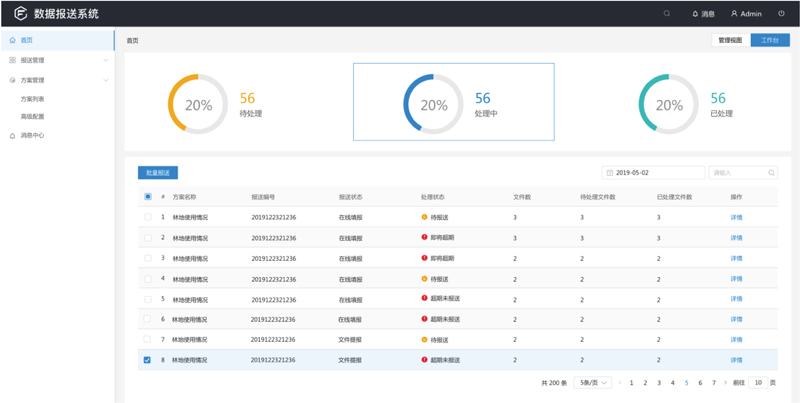The height and width of the screenshot is (403, 800).
Task: Go to page 7
Action: coord(714,383)
